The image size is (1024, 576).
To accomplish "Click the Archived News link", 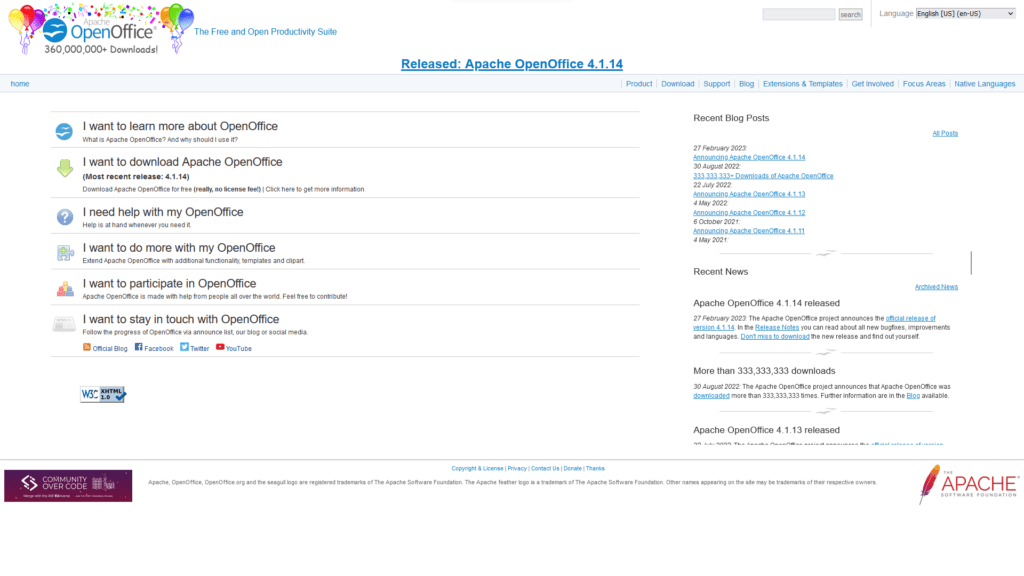I will [x=936, y=287].
